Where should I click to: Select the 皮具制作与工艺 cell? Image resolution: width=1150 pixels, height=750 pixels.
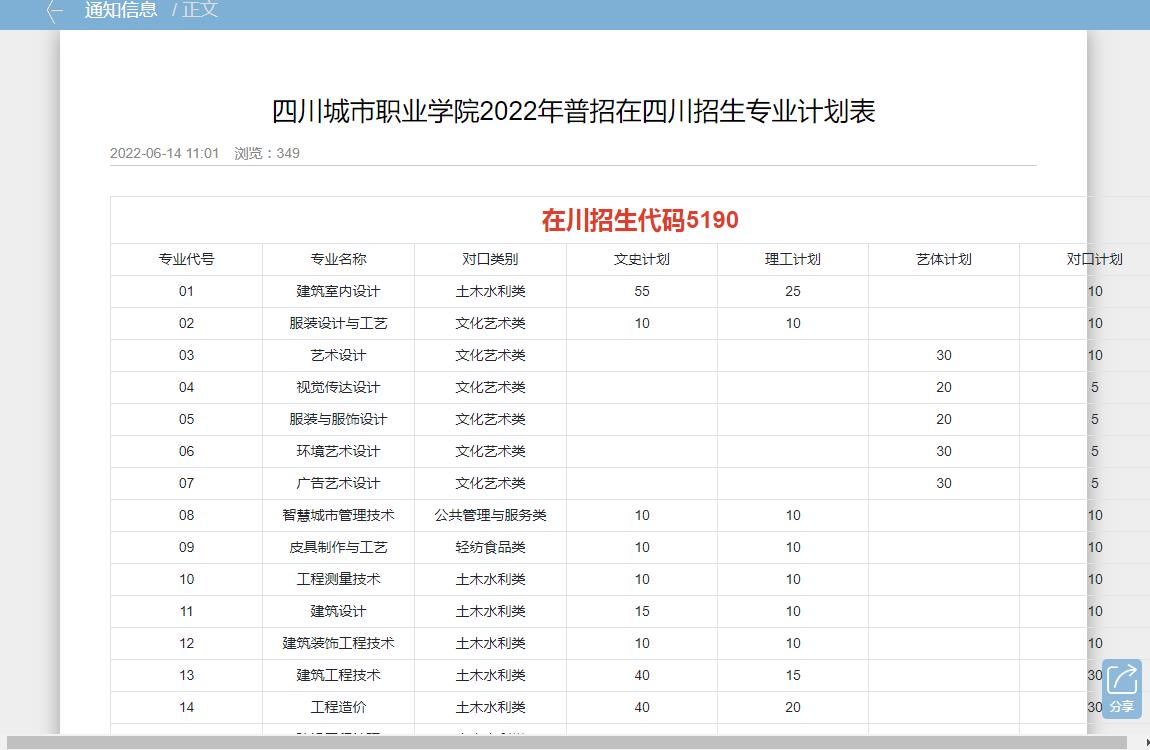[x=338, y=548]
